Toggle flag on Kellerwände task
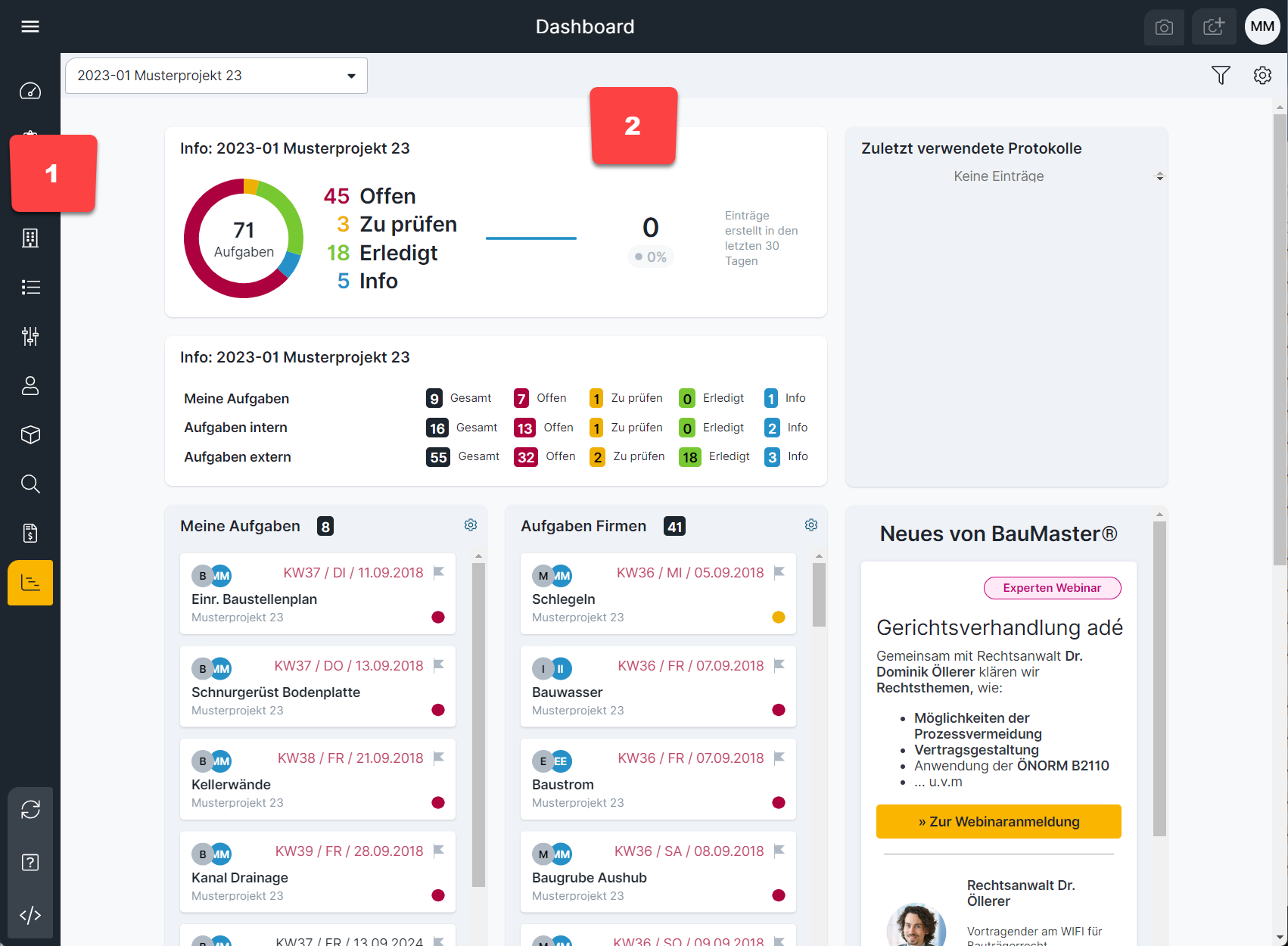 (x=438, y=758)
